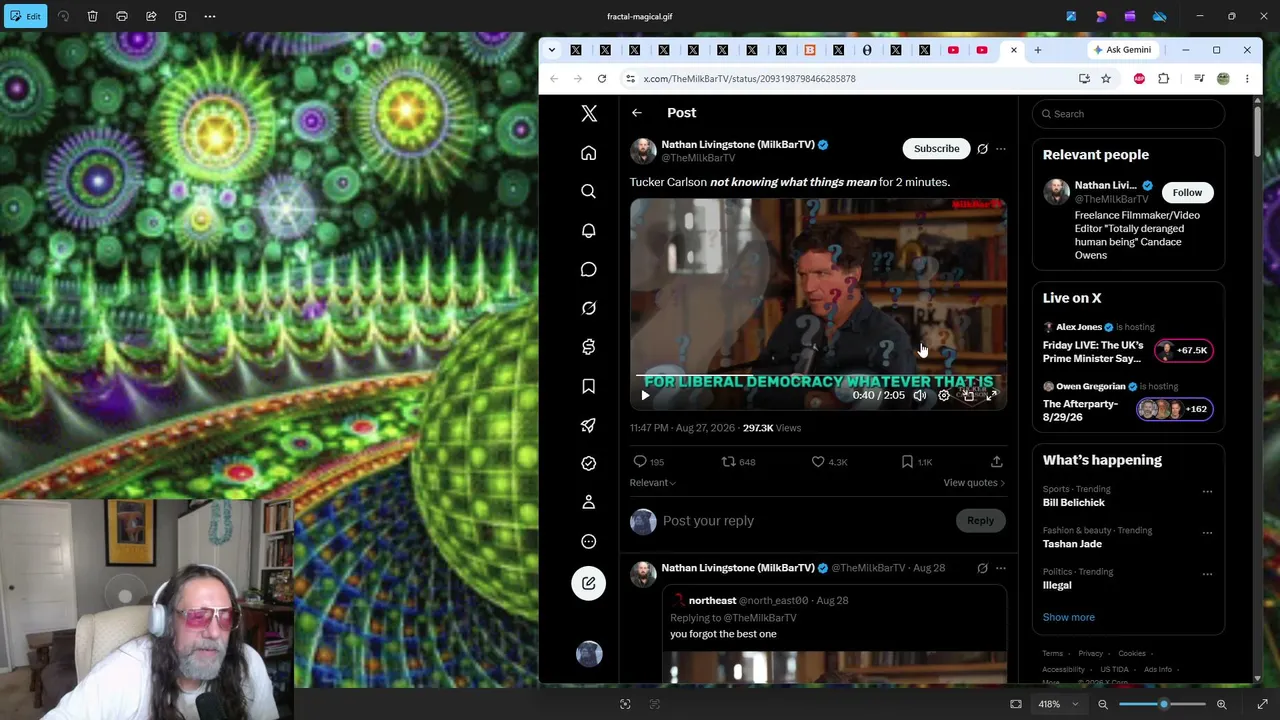Go to the X Home feed
Screen dimensions: 1280x720
tap(589, 153)
